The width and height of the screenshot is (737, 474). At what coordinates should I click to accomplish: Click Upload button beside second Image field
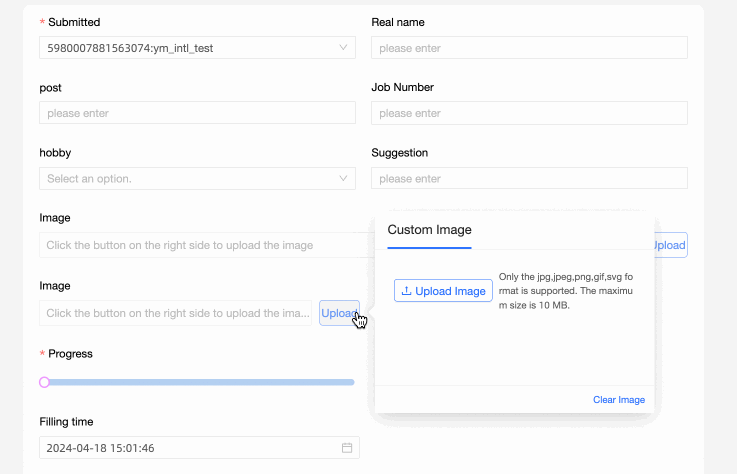(338, 313)
